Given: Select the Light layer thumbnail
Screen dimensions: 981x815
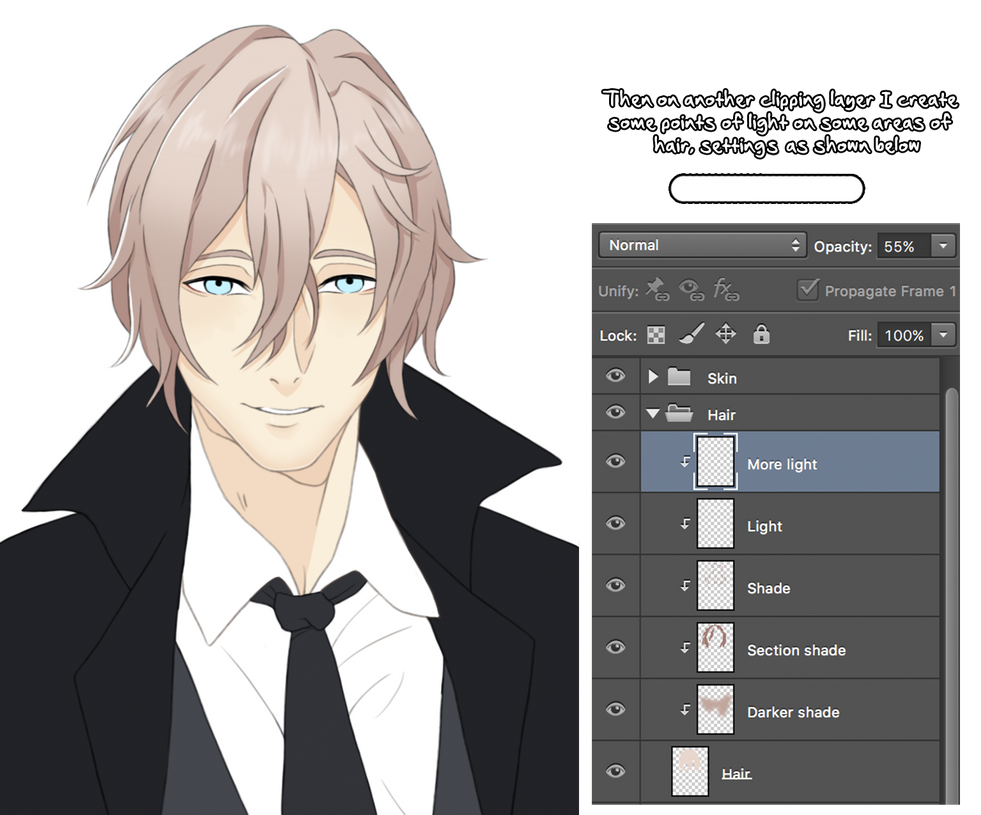Looking at the screenshot, I should 715,524.
